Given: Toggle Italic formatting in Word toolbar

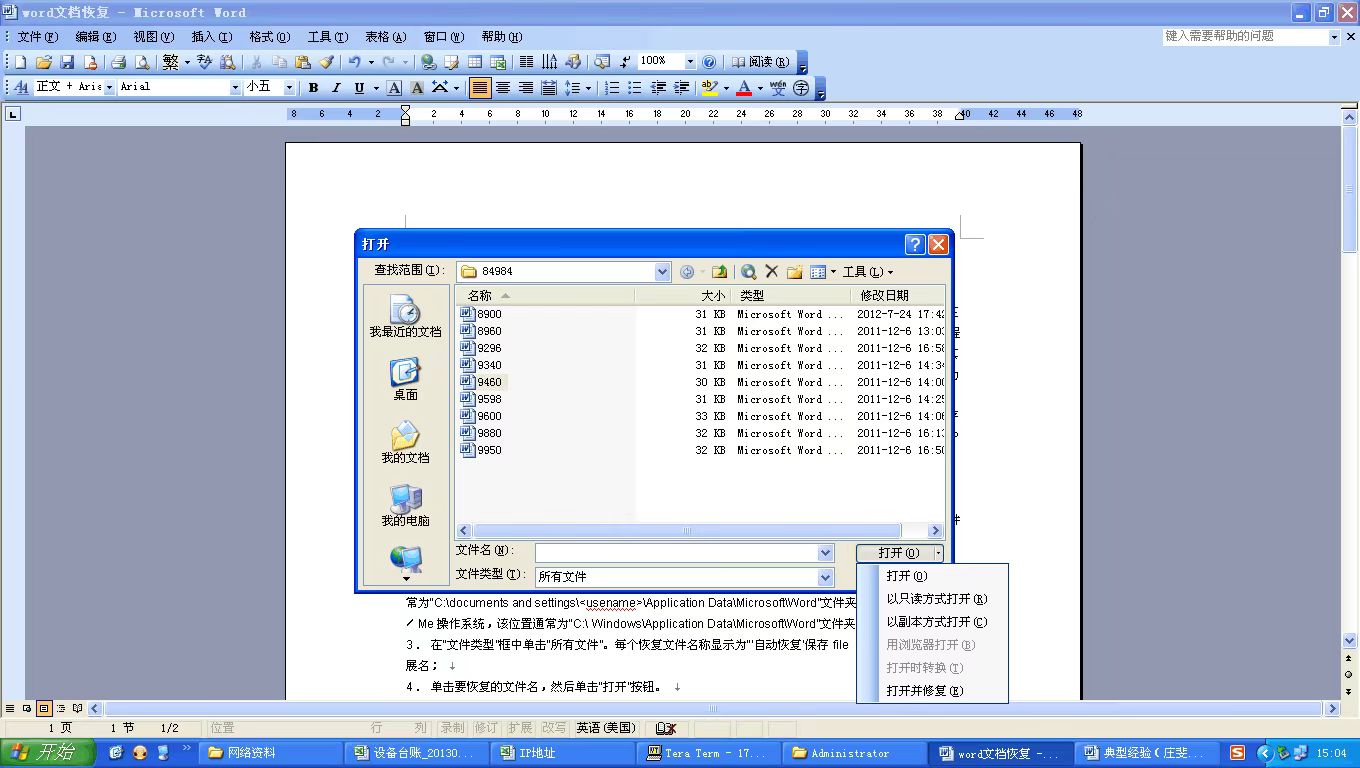Looking at the screenshot, I should coord(336,88).
